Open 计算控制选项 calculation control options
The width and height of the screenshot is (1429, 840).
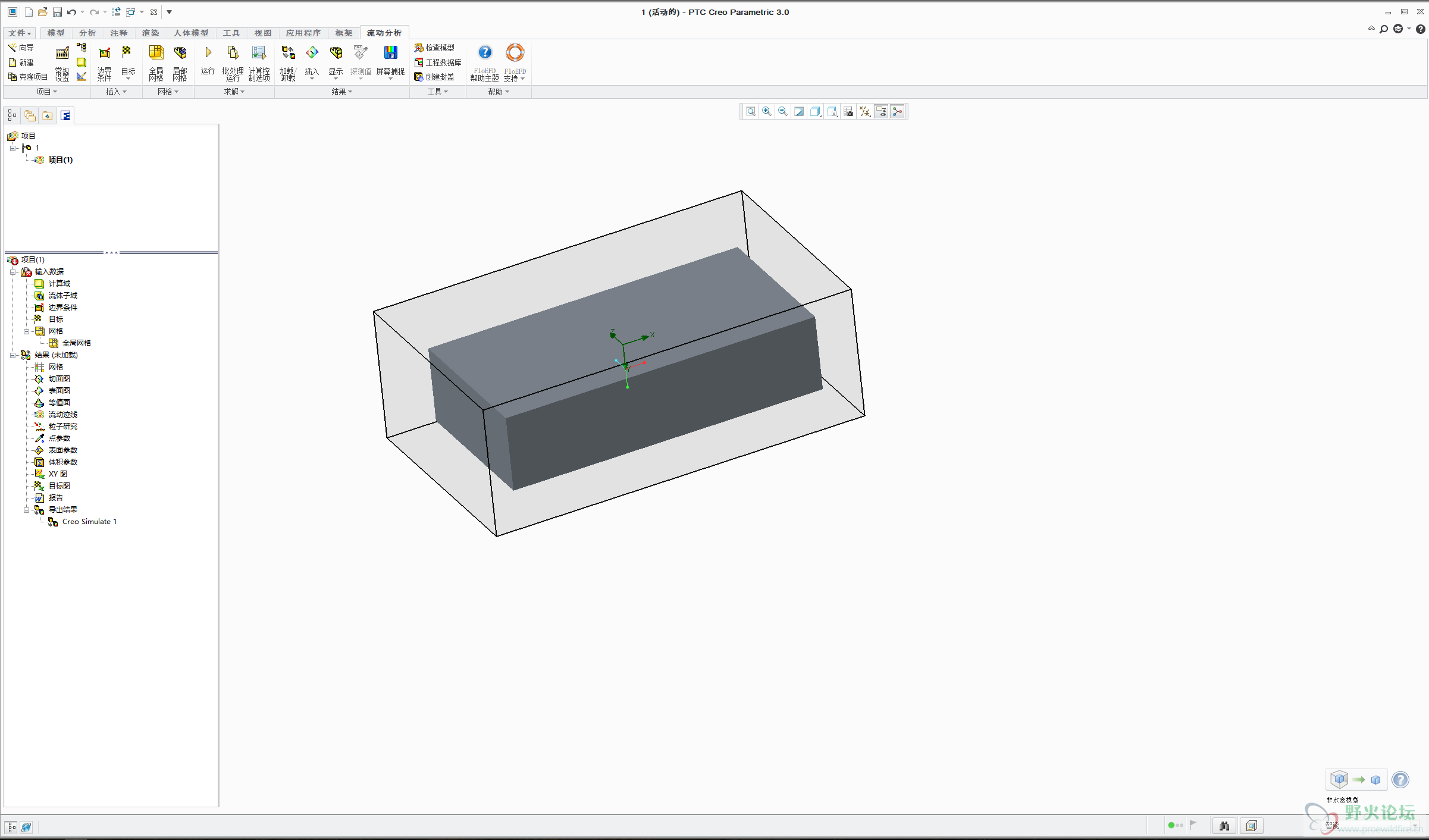tap(259, 63)
